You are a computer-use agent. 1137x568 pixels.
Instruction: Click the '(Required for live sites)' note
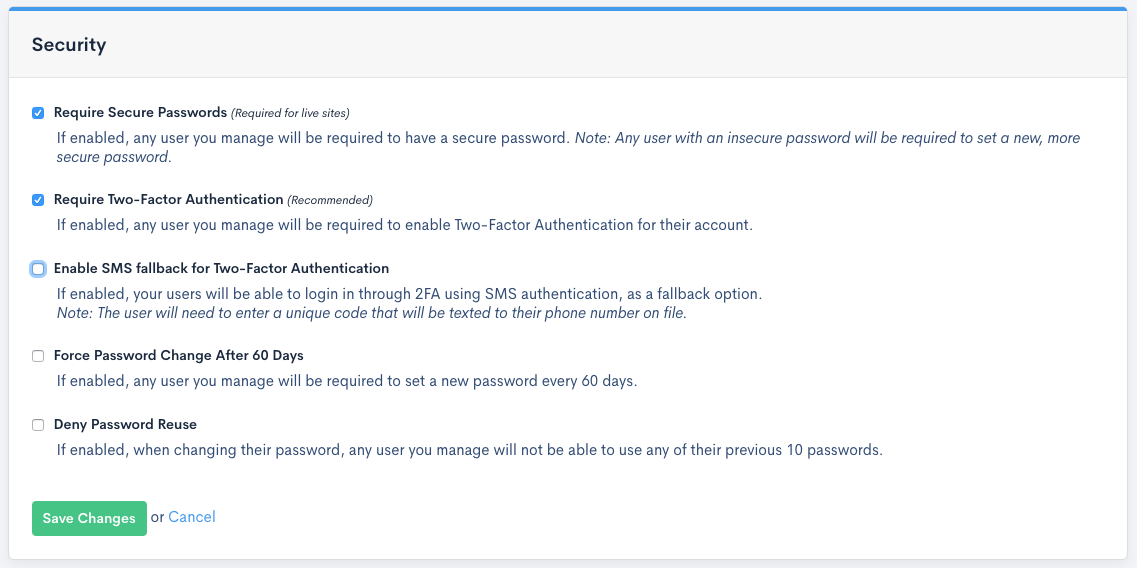(290, 113)
